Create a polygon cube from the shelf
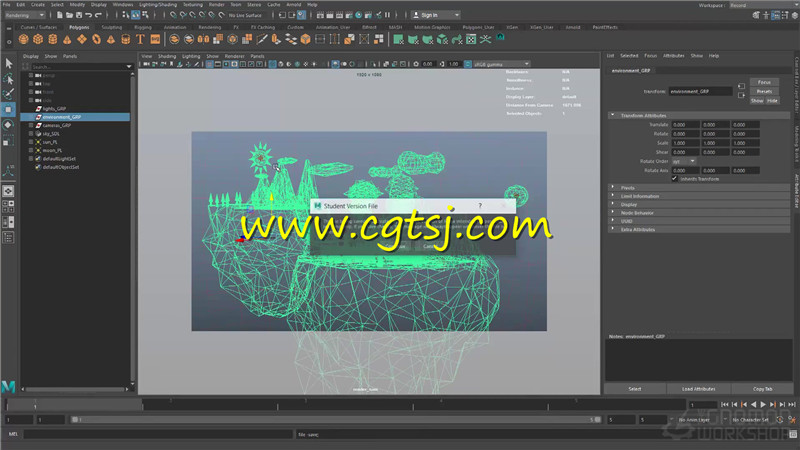This screenshot has height=450, width=800. coord(38,39)
